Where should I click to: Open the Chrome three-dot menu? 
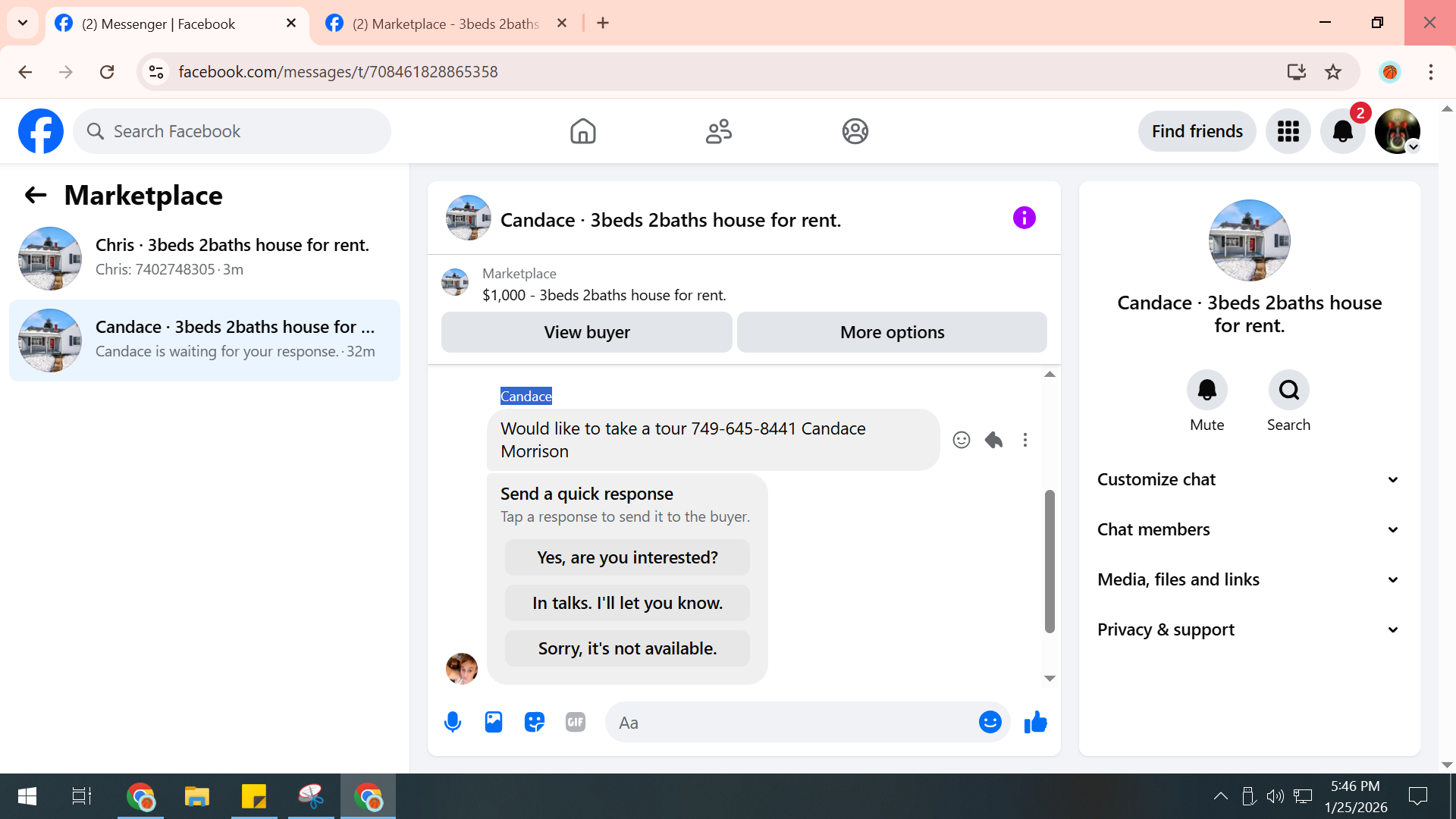[x=1430, y=72]
